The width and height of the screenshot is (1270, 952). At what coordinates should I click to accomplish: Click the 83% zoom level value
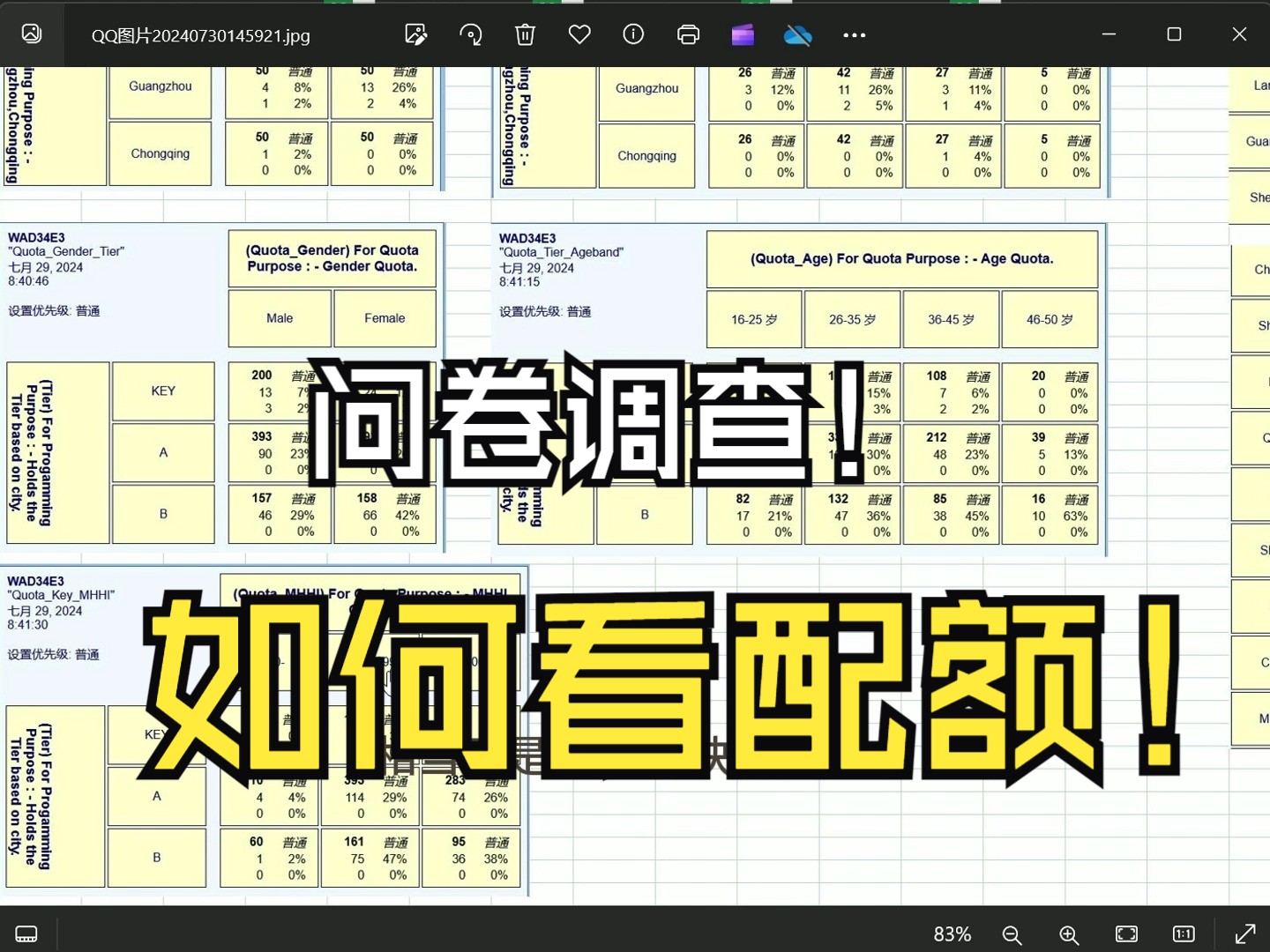[x=952, y=934]
